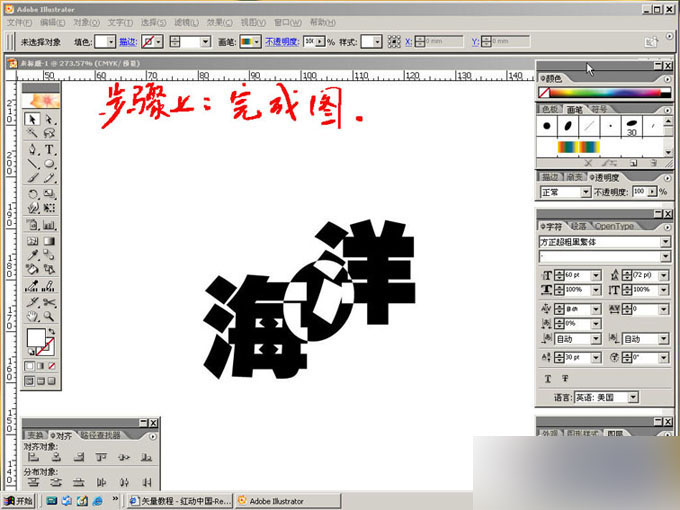Click horizontal distribute left icon
Viewport: 680px width, 510px height.
click(x=101, y=482)
